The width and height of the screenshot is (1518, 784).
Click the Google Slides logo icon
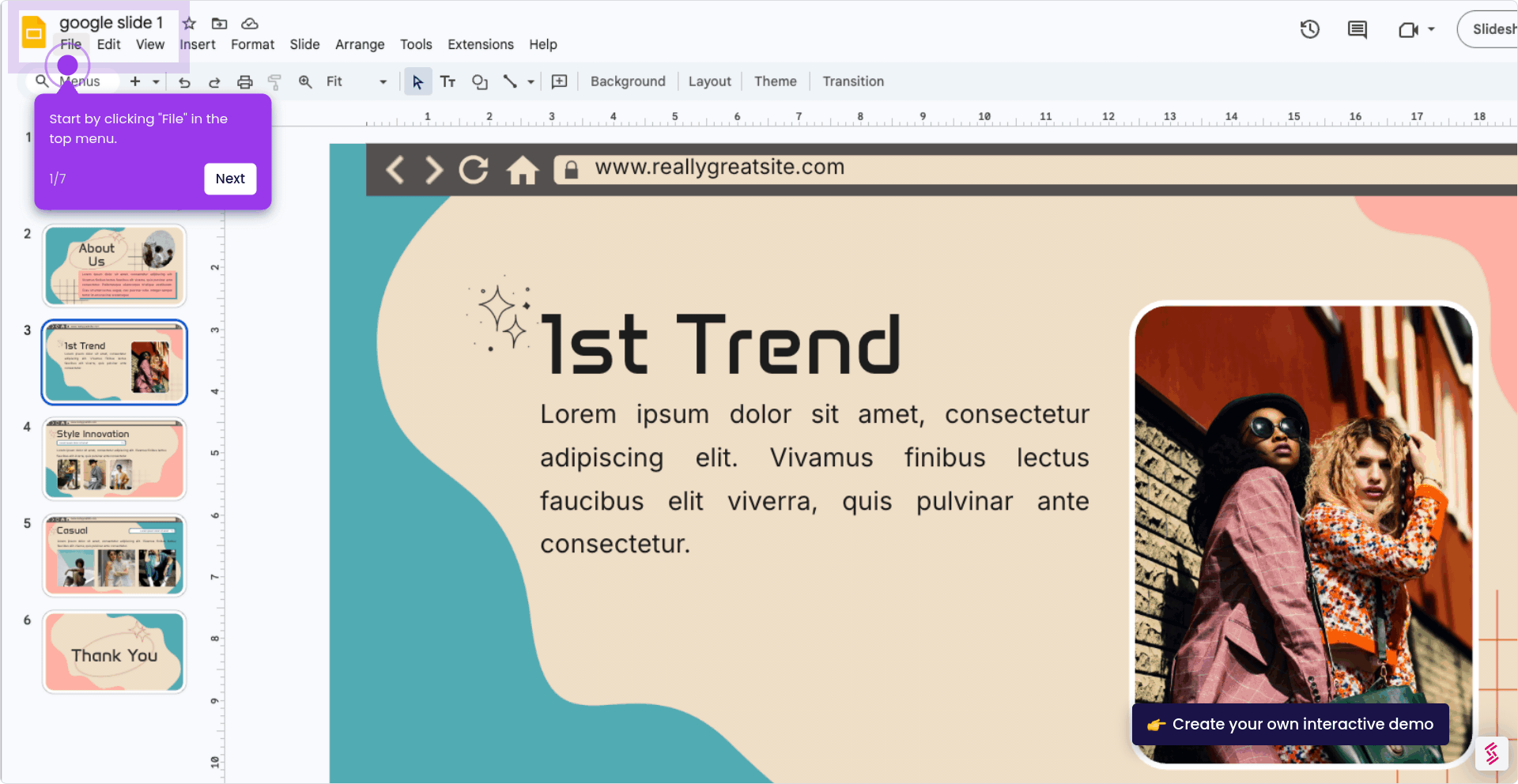(x=33, y=32)
